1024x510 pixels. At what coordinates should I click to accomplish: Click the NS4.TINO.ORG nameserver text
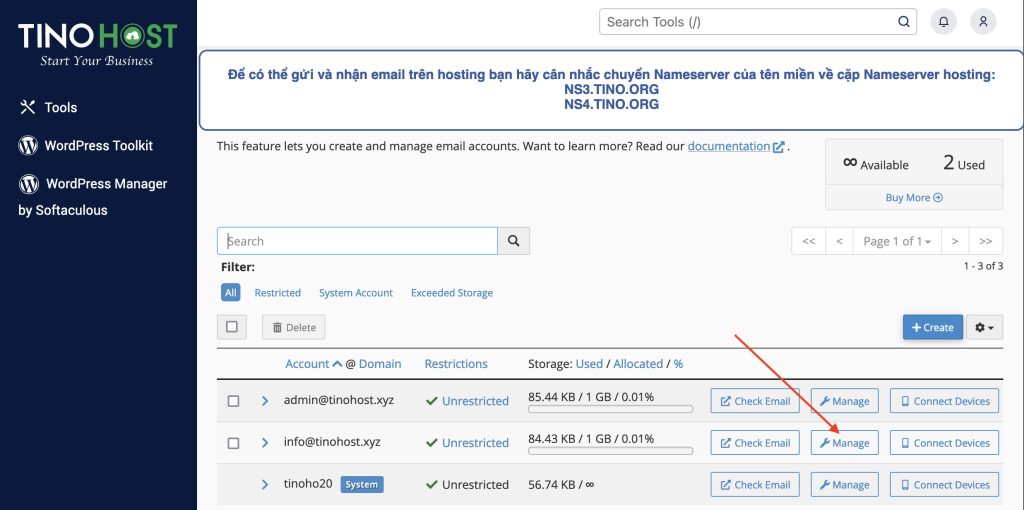point(611,104)
